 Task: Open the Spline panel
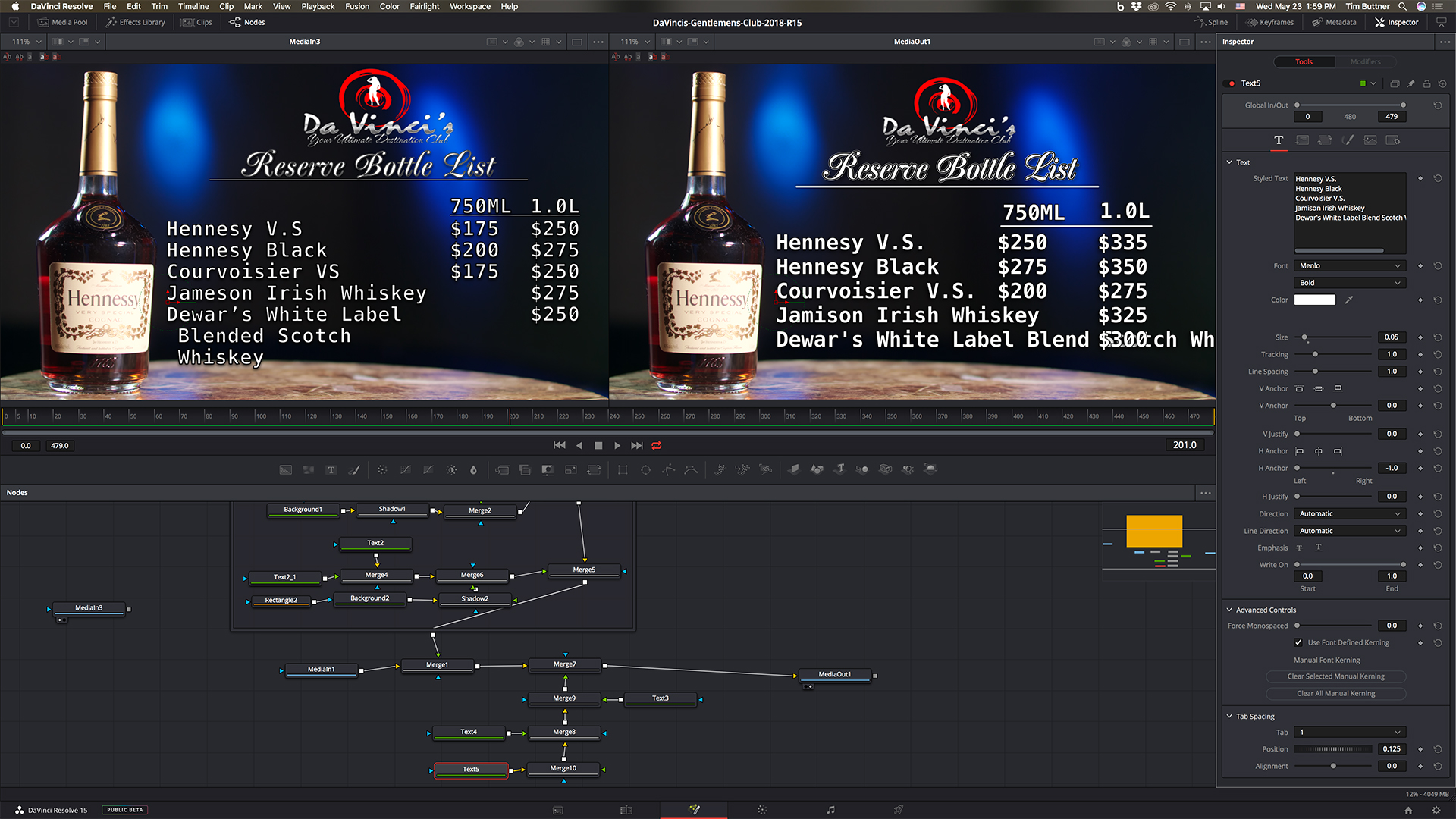click(1211, 22)
